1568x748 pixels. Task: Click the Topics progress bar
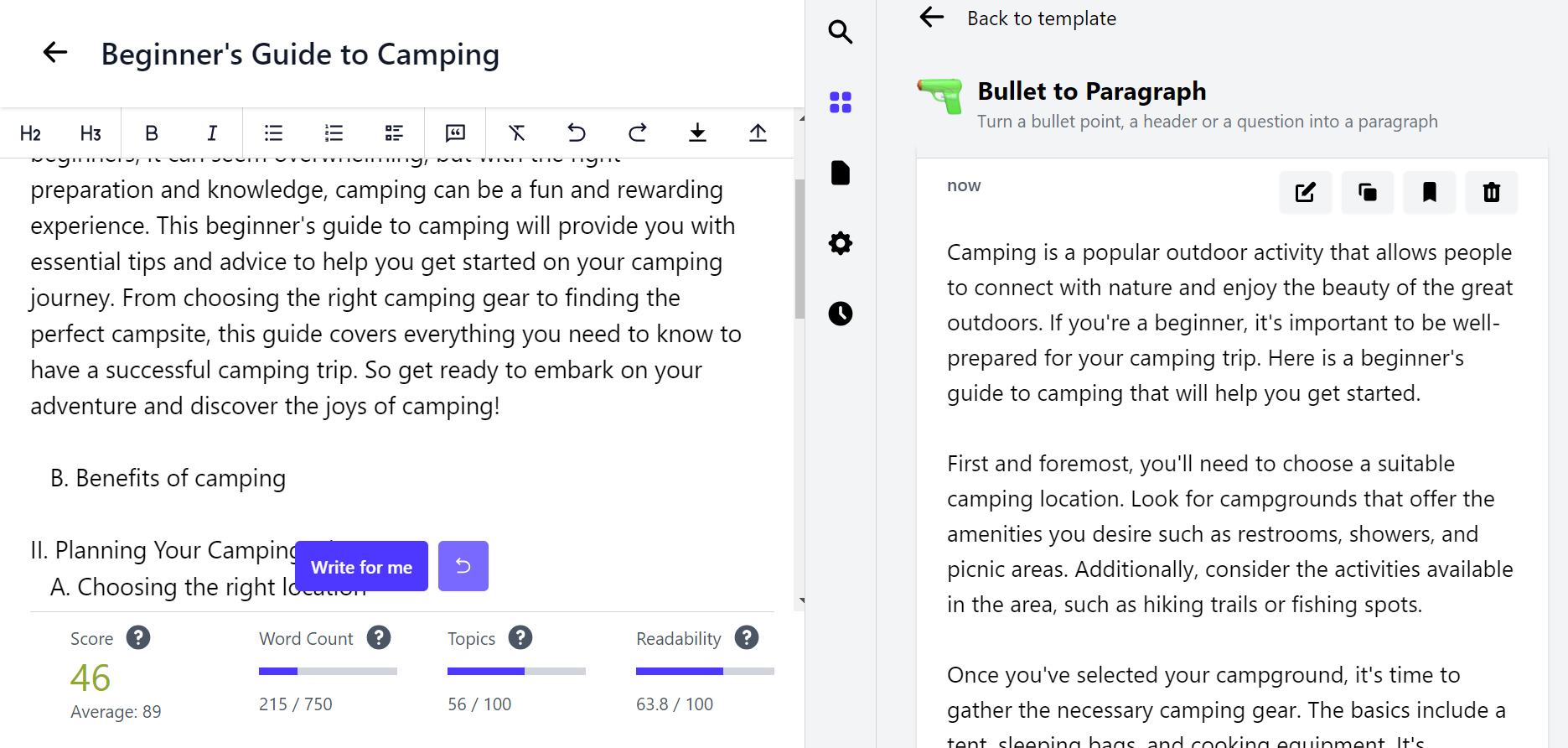coord(516,671)
